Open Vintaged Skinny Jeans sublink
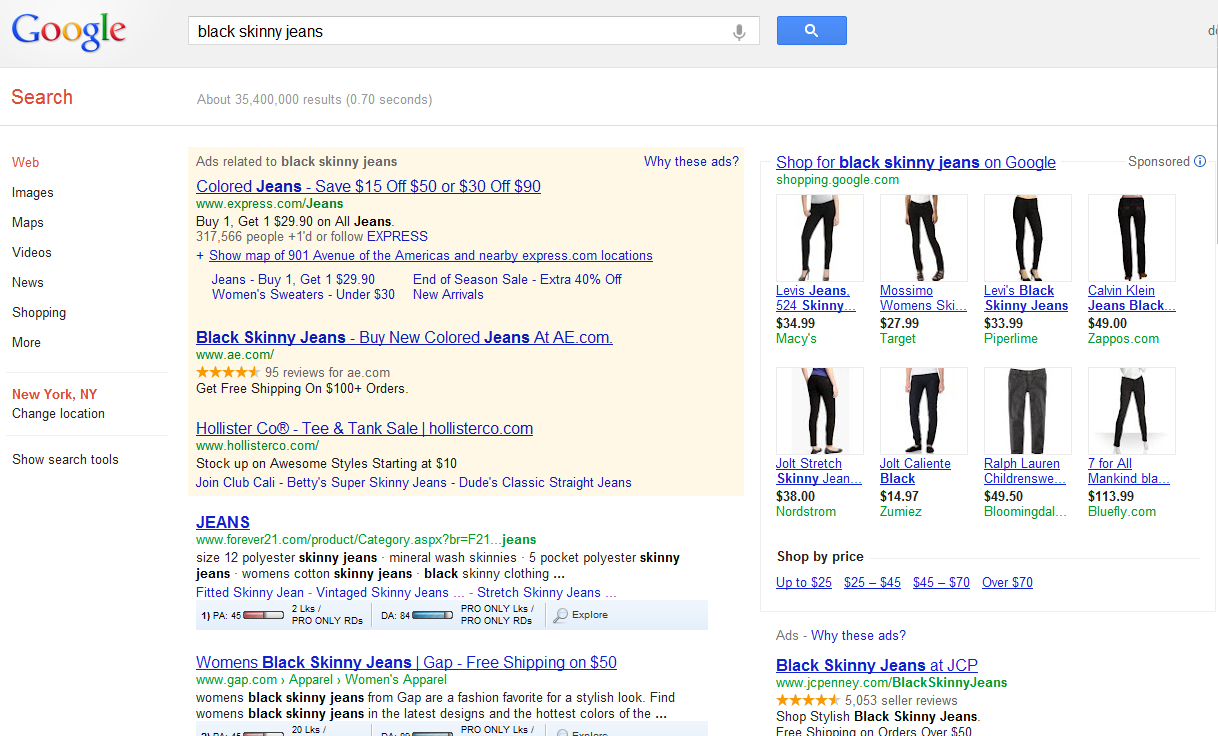Image resolution: width=1218 pixels, height=736 pixels. point(390,592)
